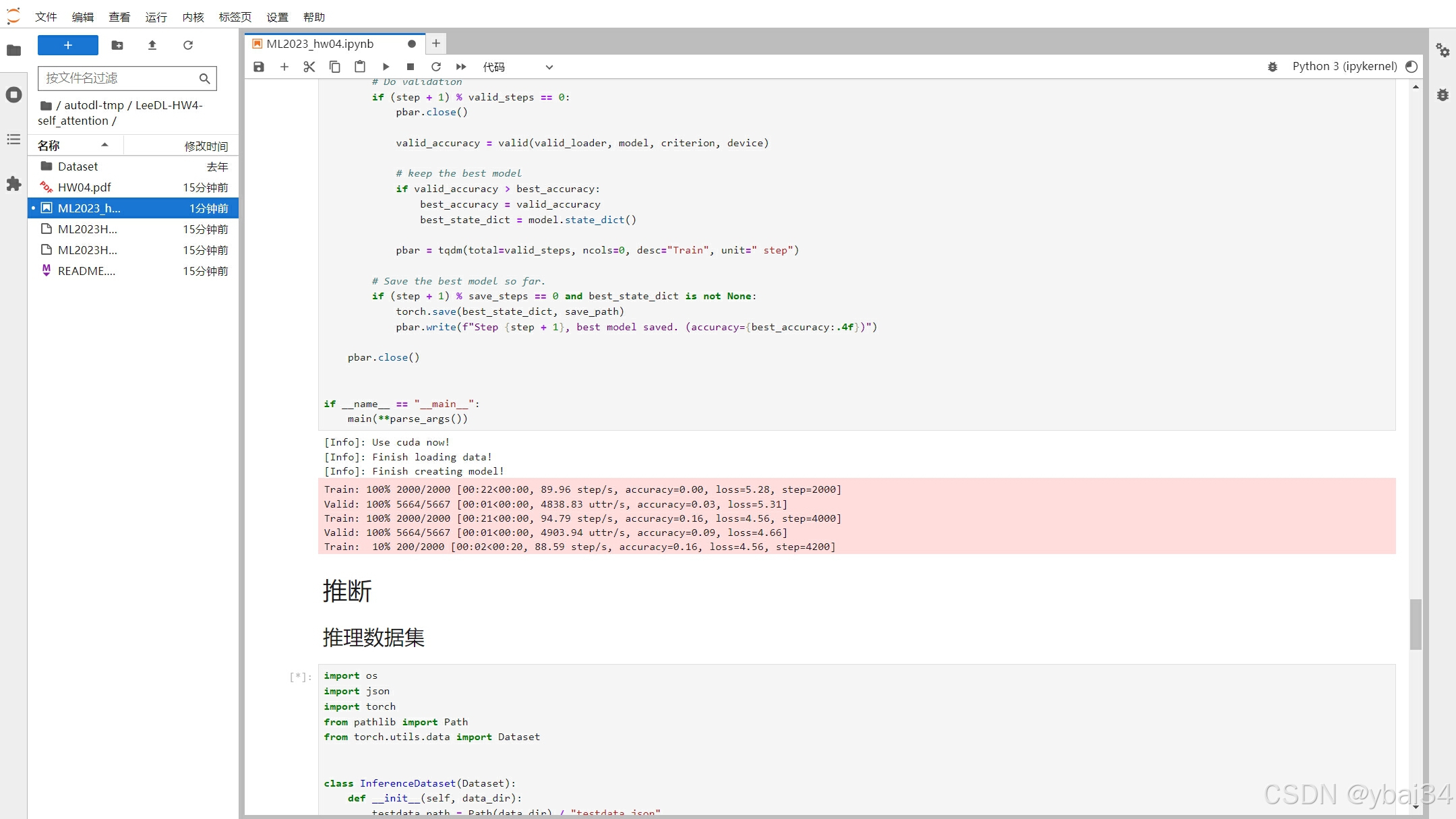
Task: Enable the debugger bug icon in the toolbar
Action: [x=1273, y=67]
